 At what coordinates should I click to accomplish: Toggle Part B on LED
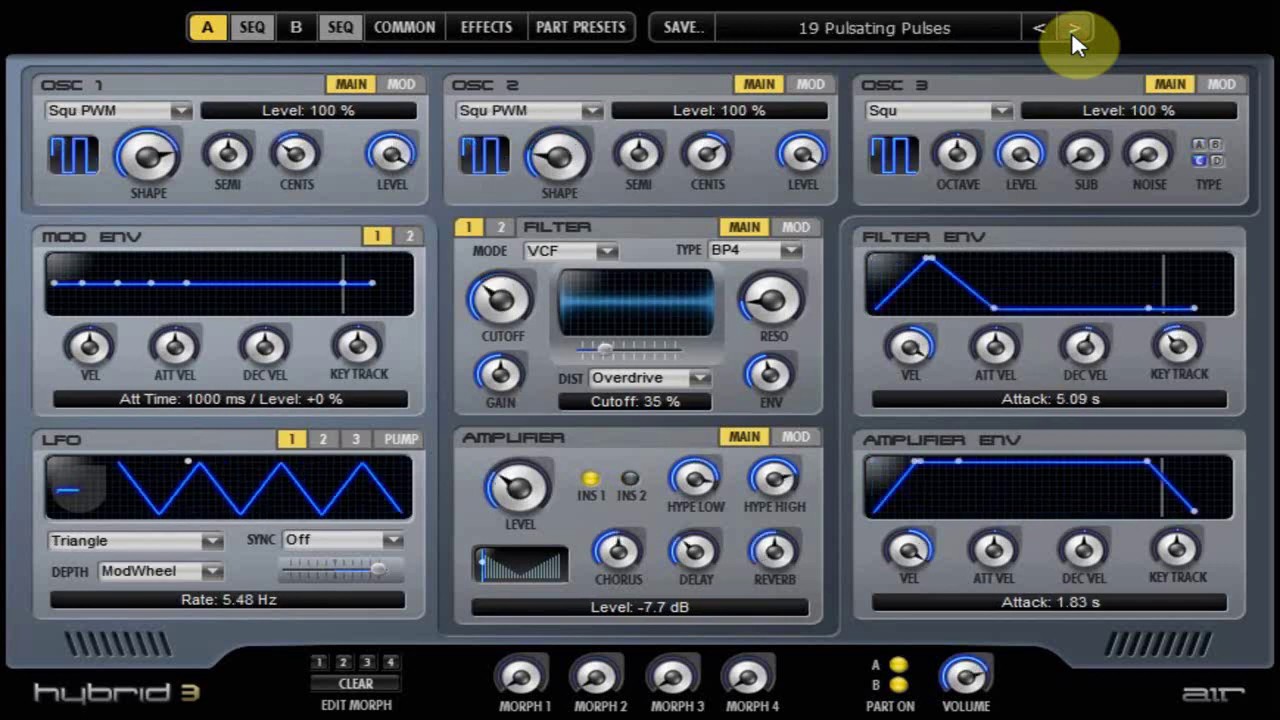point(899,684)
